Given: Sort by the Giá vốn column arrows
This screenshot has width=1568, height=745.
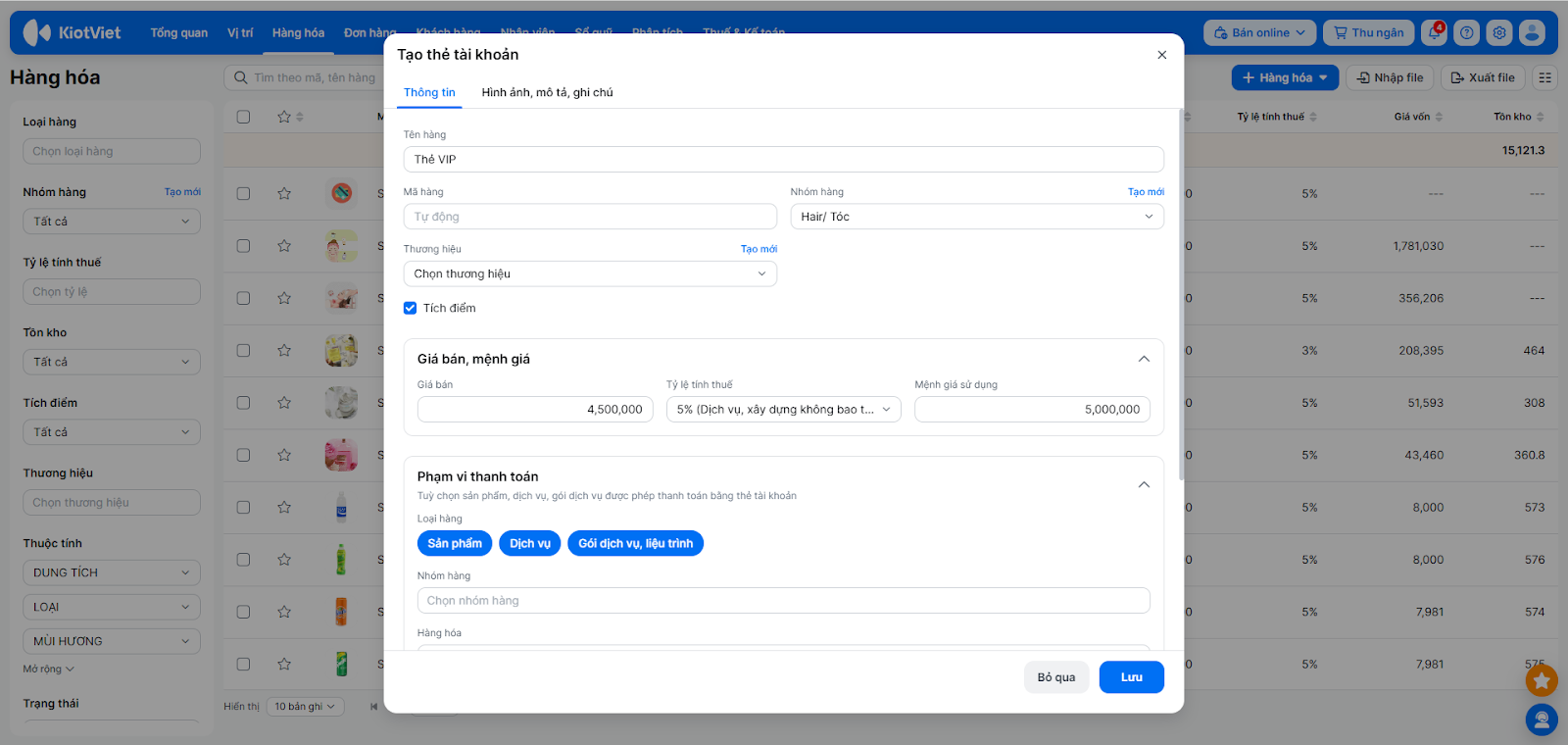Looking at the screenshot, I should click(1439, 117).
